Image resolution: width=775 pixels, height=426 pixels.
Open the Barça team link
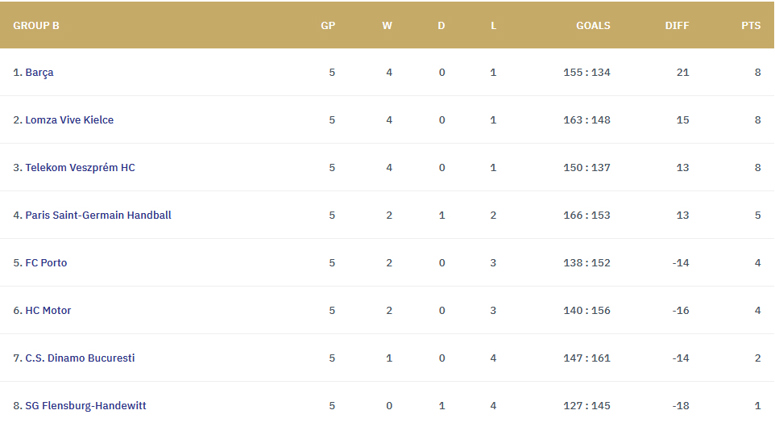click(x=40, y=73)
